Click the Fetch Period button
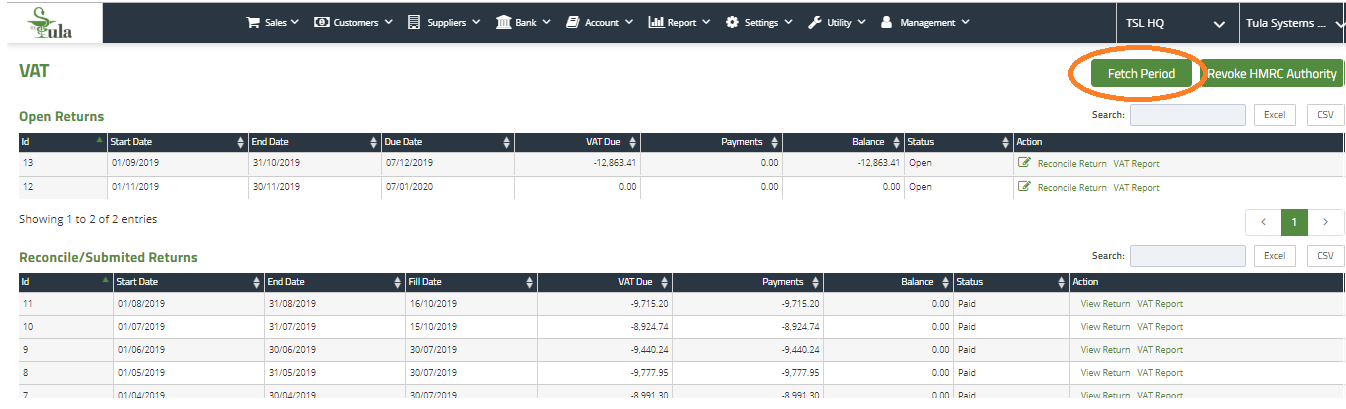This screenshot has height=409, width=1346. pyautogui.click(x=1141, y=74)
